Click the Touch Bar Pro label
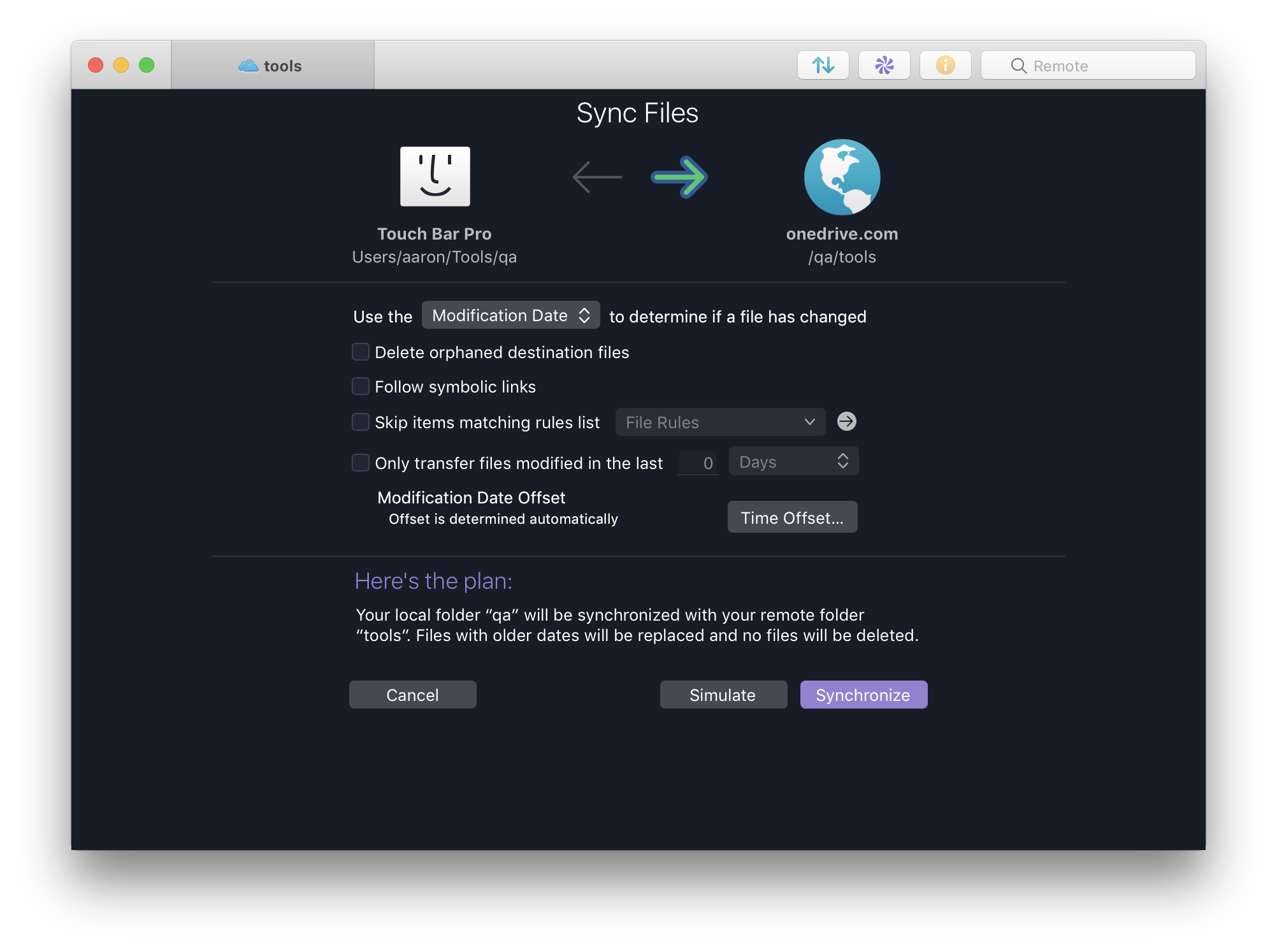 (x=435, y=234)
